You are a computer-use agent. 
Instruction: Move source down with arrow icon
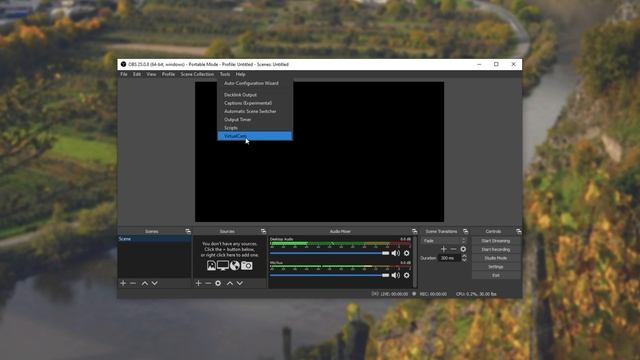(x=240, y=283)
